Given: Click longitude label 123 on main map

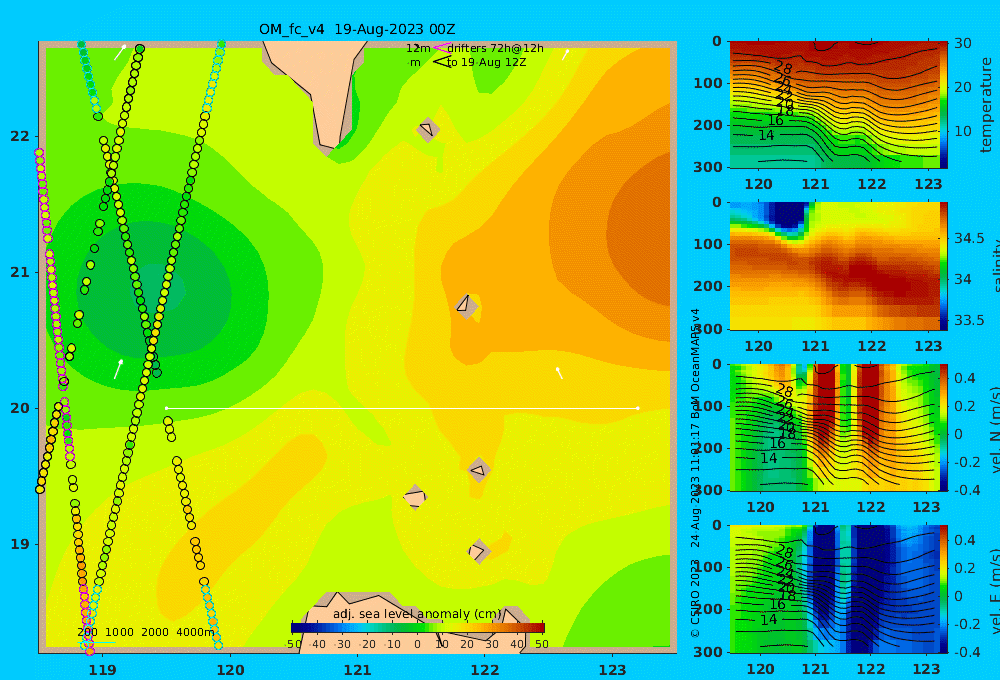Looking at the screenshot, I should [x=613, y=670].
